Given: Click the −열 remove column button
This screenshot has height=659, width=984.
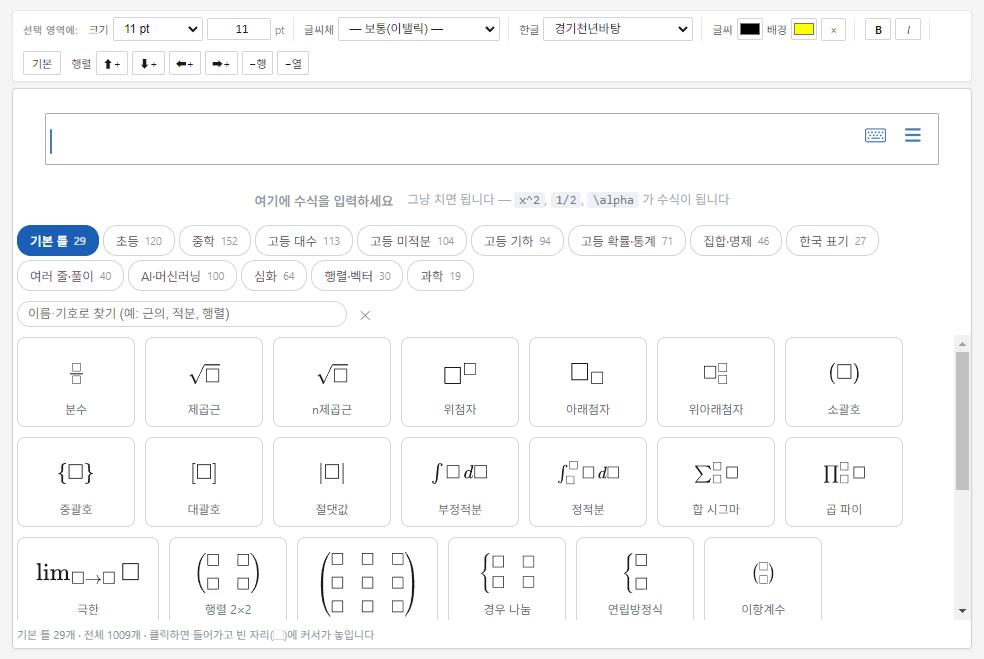Looking at the screenshot, I should [x=293, y=63].
